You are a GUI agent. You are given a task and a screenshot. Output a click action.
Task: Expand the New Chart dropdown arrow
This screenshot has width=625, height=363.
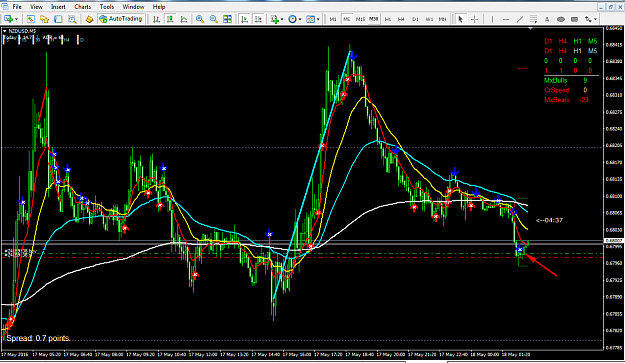click(16, 19)
